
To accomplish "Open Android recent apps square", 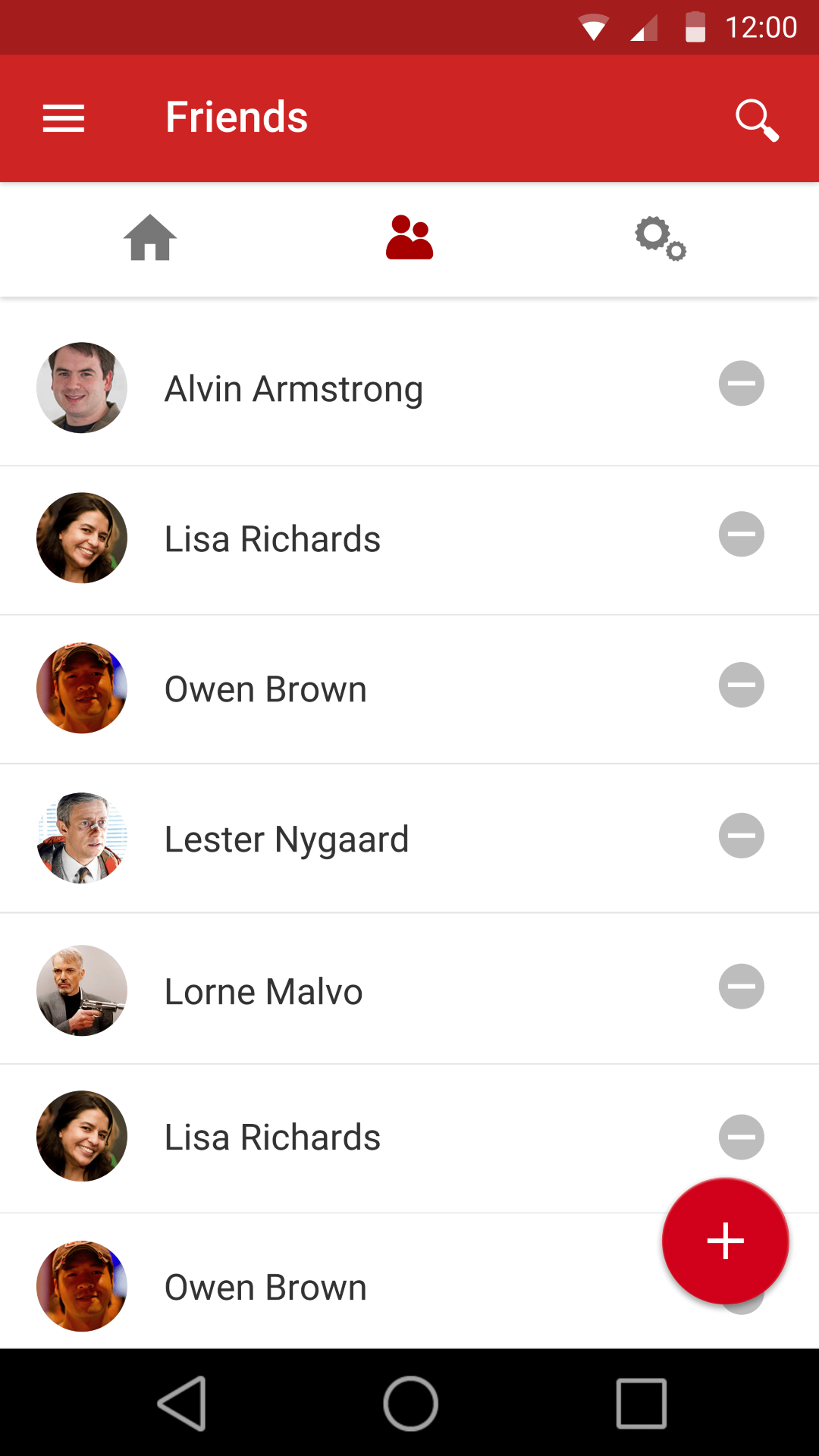I will coord(642,1403).
